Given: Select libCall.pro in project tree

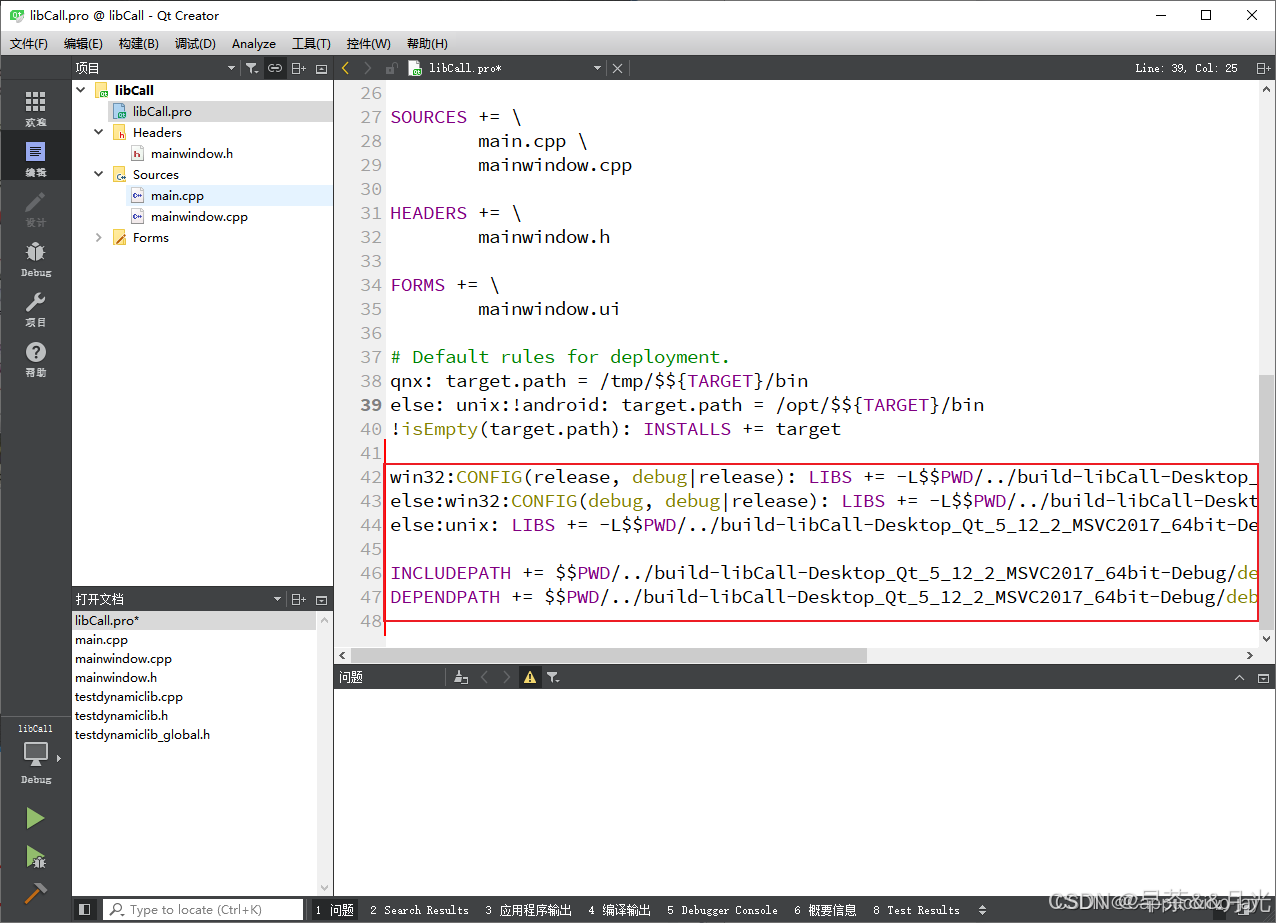Looking at the screenshot, I should pyautogui.click(x=162, y=111).
